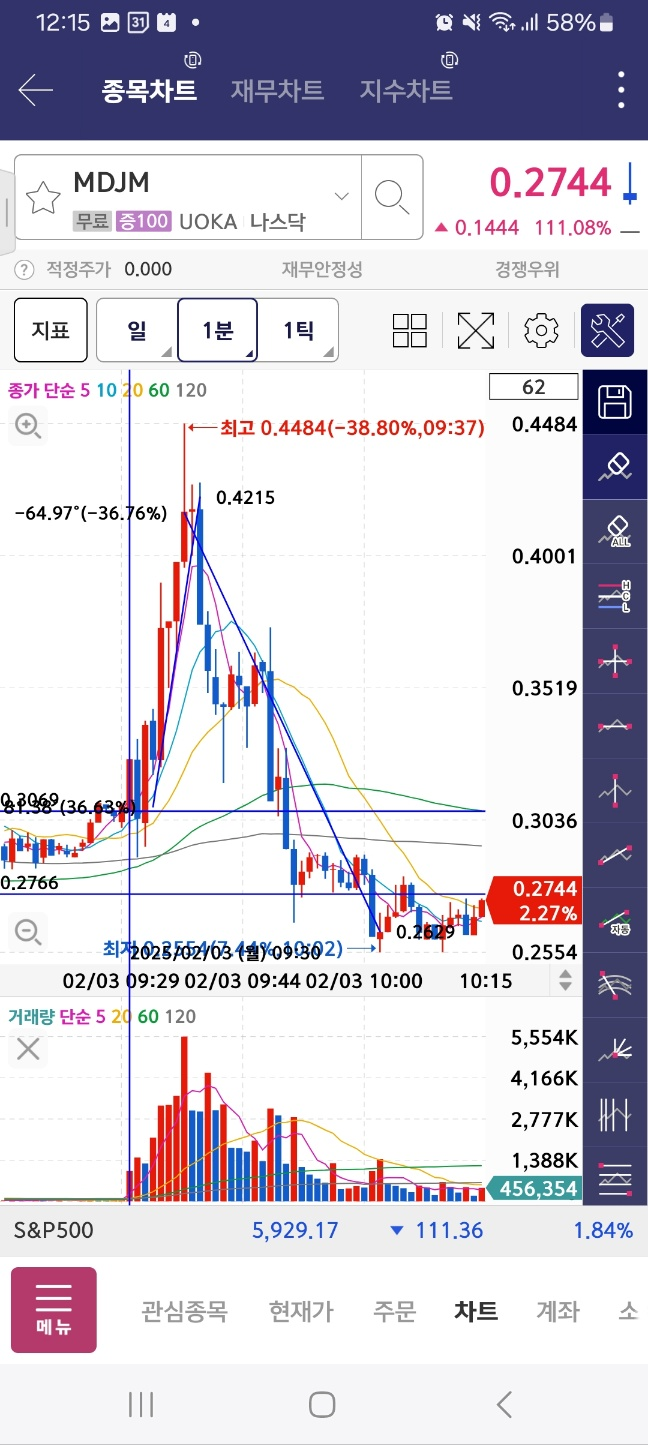Image resolution: width=648 pixels, height=1445 pixels.
Task: Toggle the drawing tools panel icon
Action: click(x=607, y=330)
